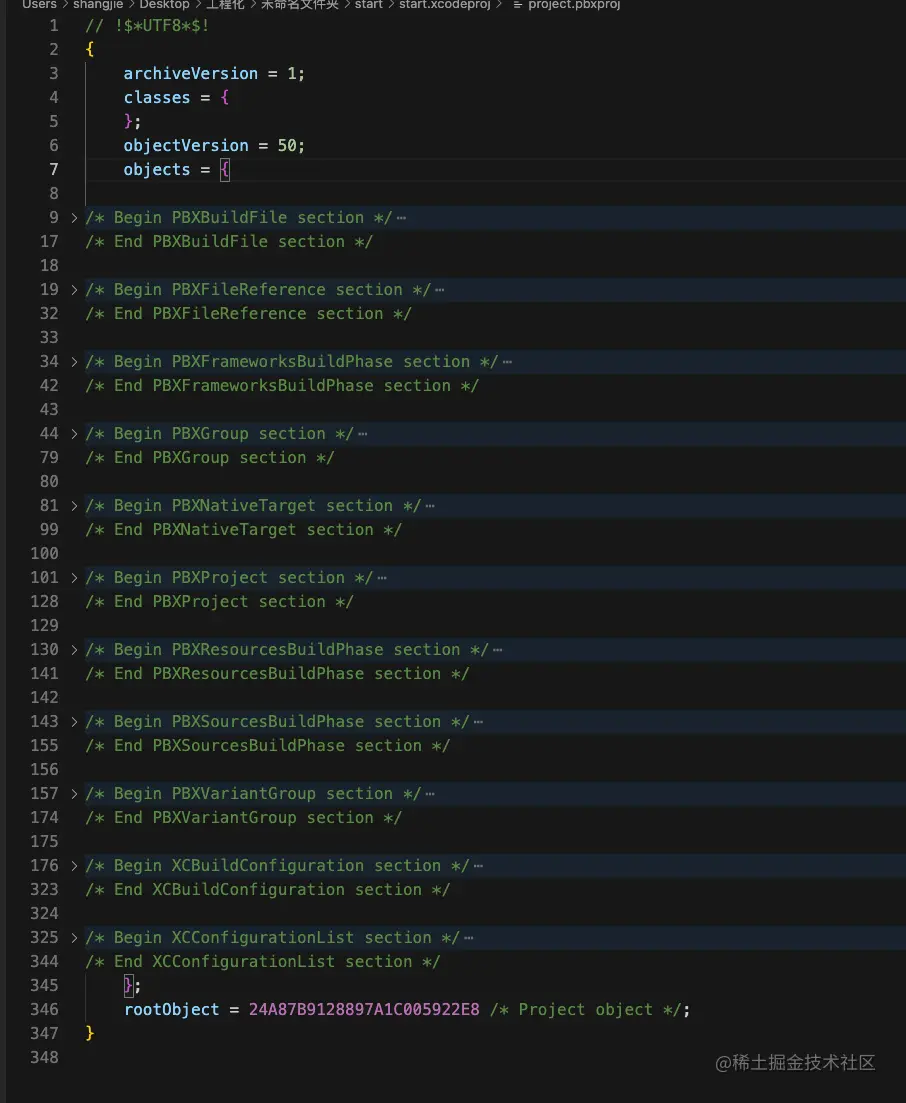Open the 工程化 breadcrumb folder
The image size is (906, 1103).
(x=225, y=4)
